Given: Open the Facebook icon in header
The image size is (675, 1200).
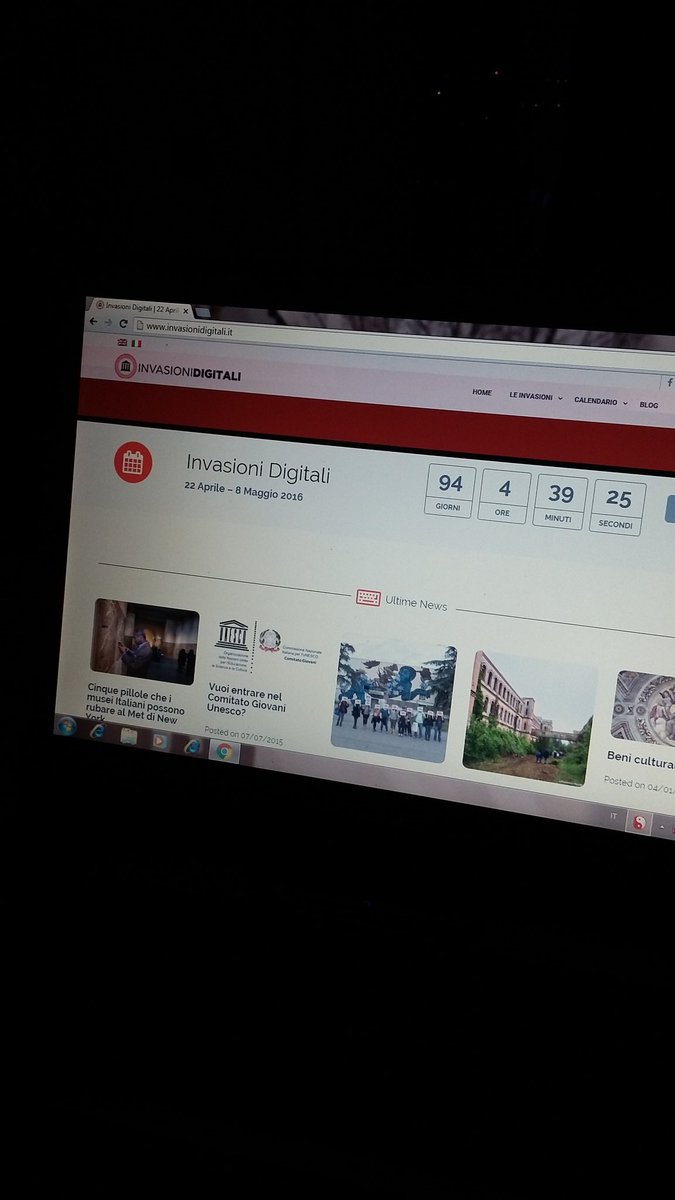Looking at the screenshot, I should [x=669, y=381].
